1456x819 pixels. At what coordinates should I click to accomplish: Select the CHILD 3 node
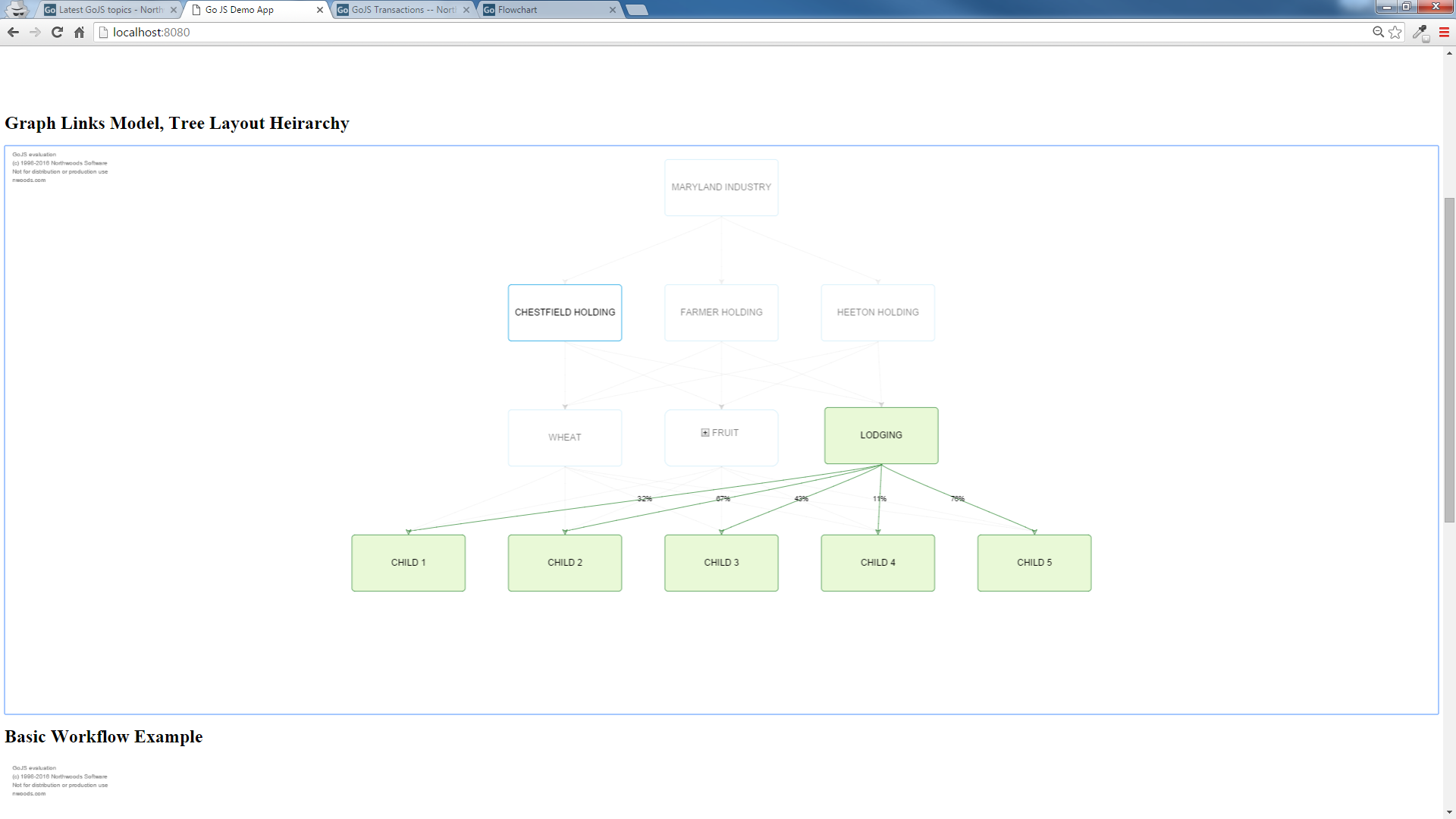721,563
